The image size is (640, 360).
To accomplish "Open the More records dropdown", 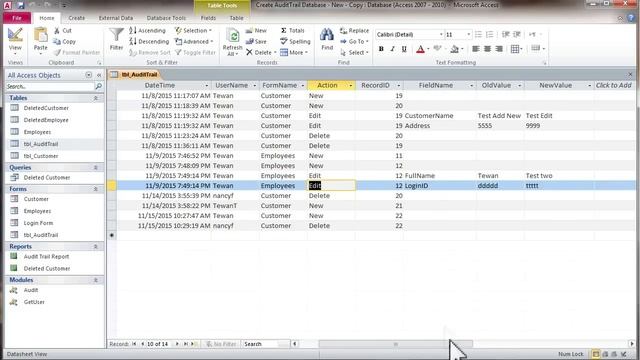I will tap(294, 53).
